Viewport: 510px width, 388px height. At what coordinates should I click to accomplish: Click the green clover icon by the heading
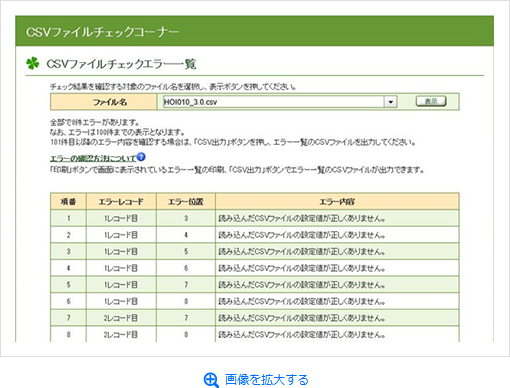[33, 63]
